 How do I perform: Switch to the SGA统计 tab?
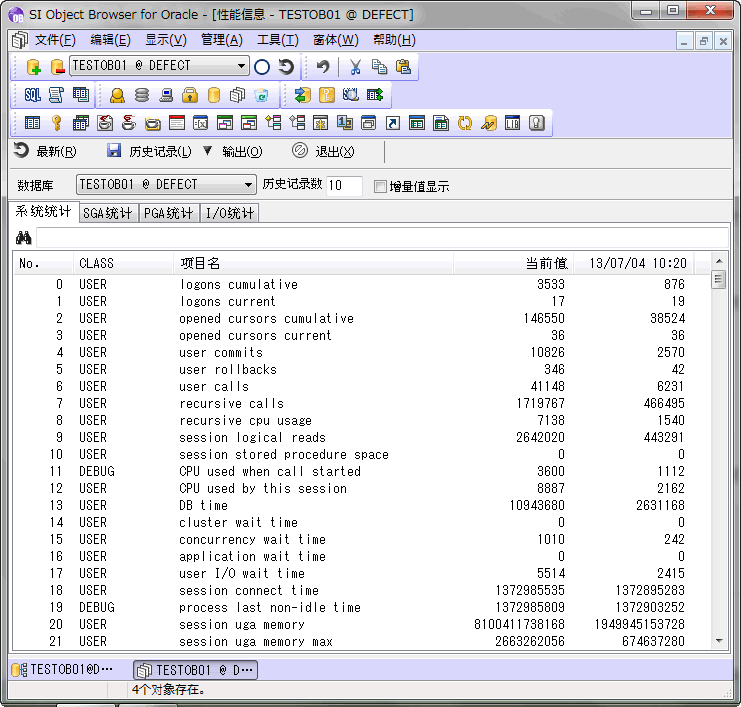tap(107, 213)
